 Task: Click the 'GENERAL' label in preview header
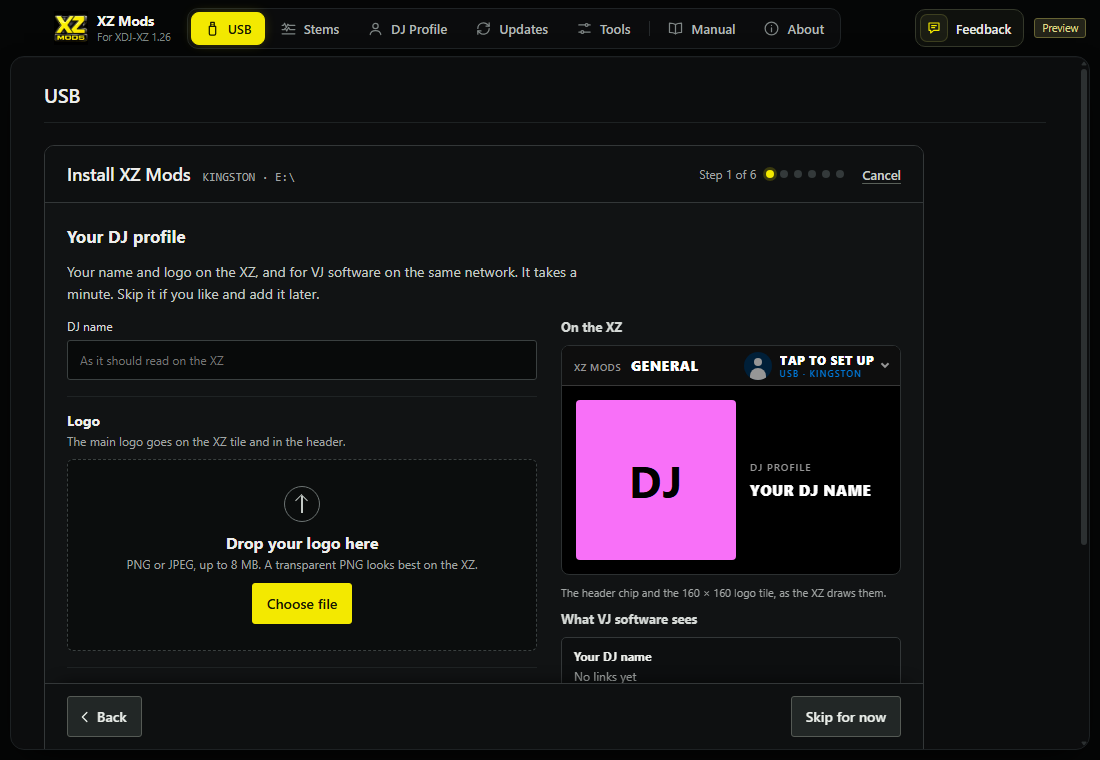pos(664,366)
